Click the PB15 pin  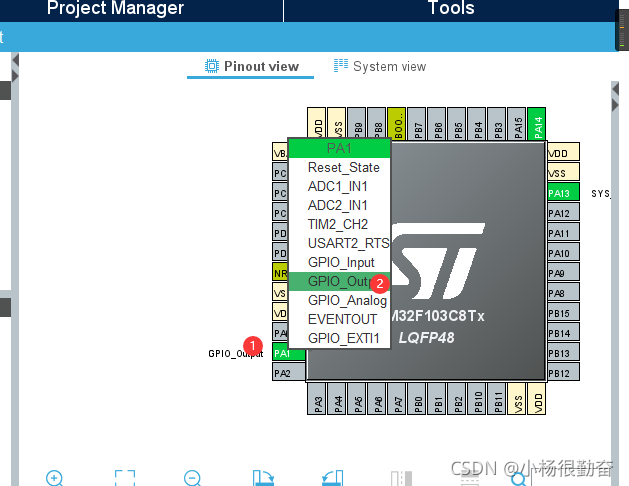coord(563,313)
